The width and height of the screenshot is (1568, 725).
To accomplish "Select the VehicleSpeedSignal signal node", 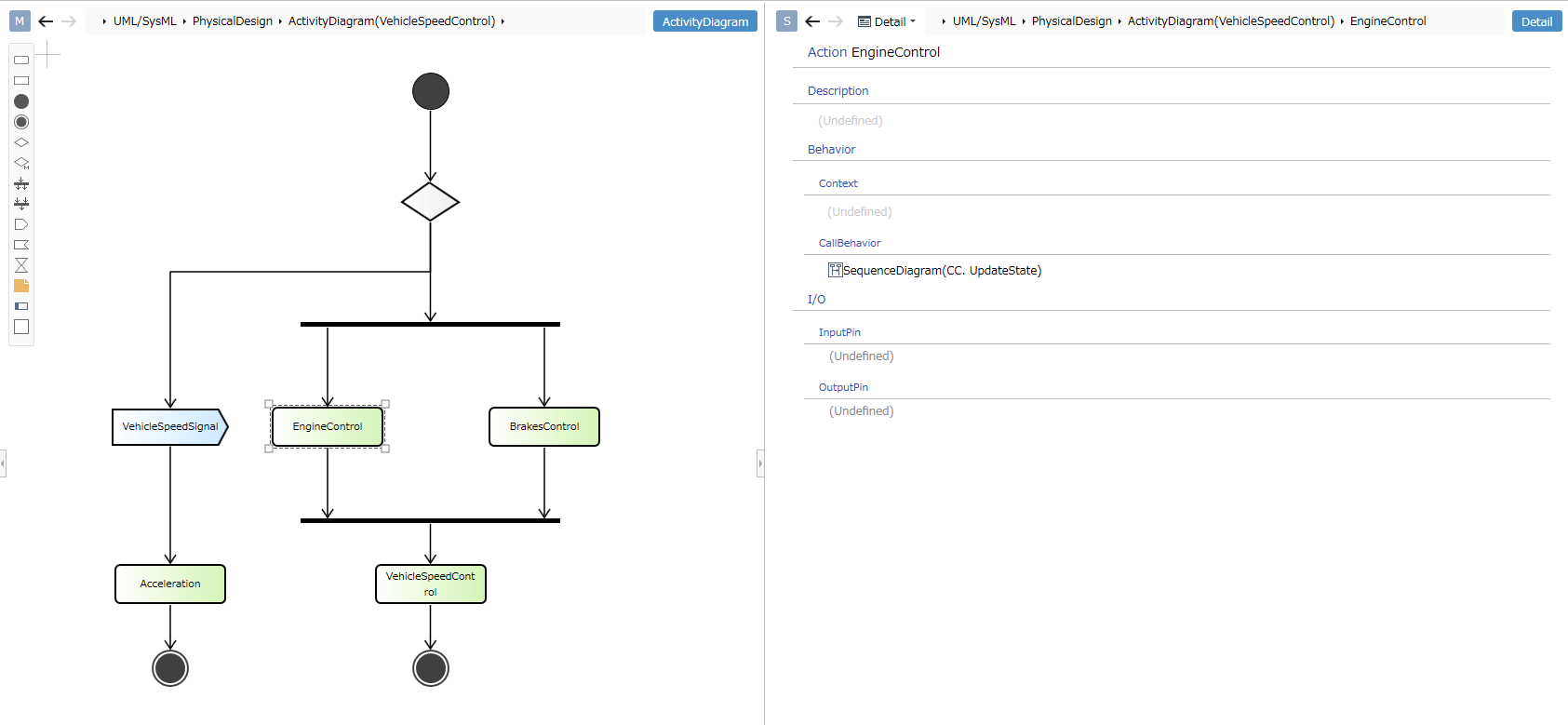I will coord(170,426).
